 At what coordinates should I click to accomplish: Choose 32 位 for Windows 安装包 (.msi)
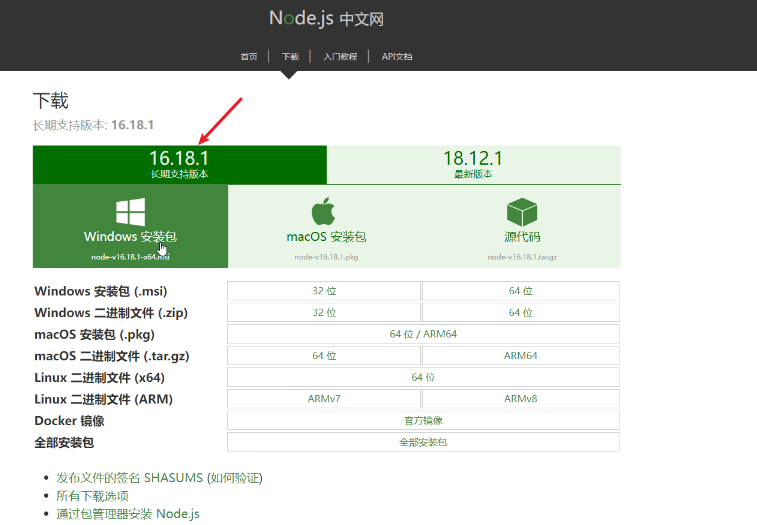tap(324, 291)
